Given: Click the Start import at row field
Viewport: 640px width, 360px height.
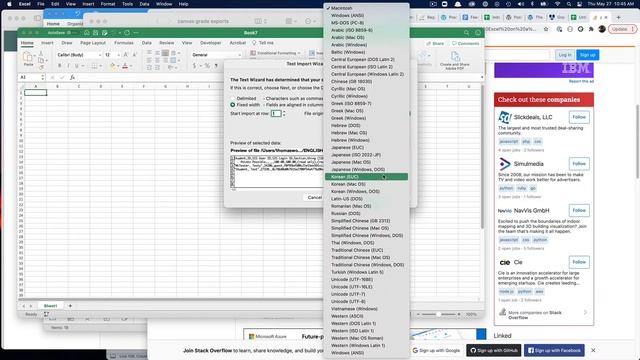Looking at the screenshot, I should tap(276, 113).
